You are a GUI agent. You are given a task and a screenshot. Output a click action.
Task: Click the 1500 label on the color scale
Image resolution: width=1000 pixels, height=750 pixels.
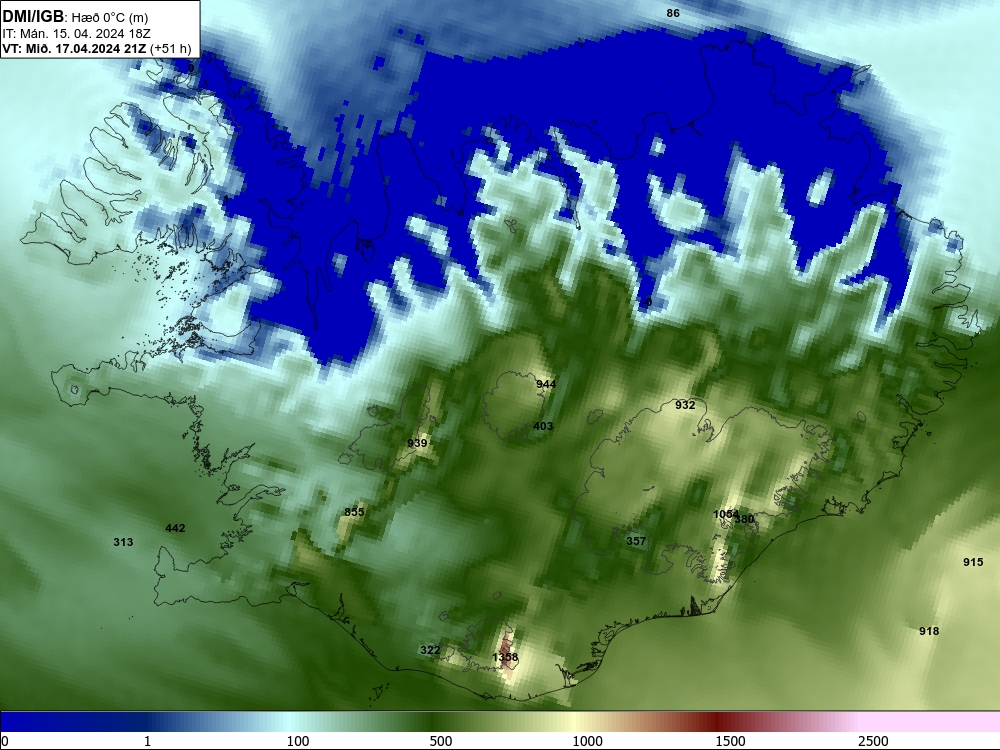[x=730, y=741]
